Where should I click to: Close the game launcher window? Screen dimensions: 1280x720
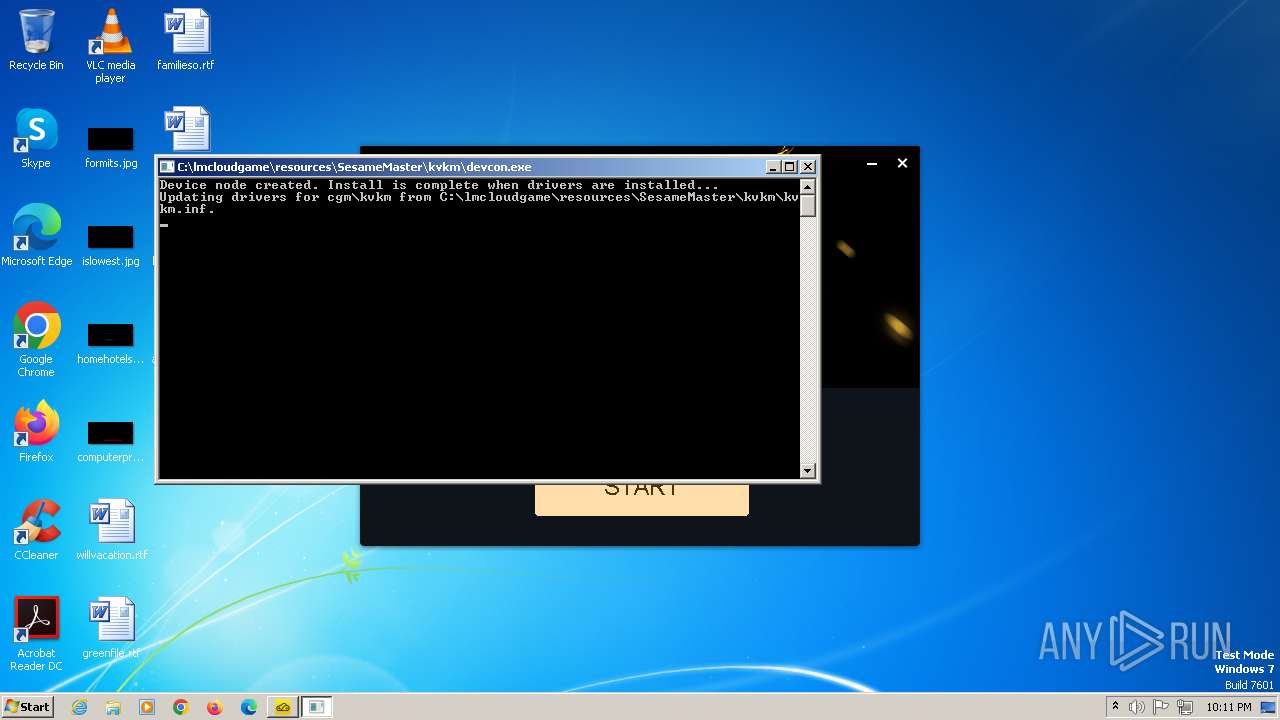click(x=902, y=163)
